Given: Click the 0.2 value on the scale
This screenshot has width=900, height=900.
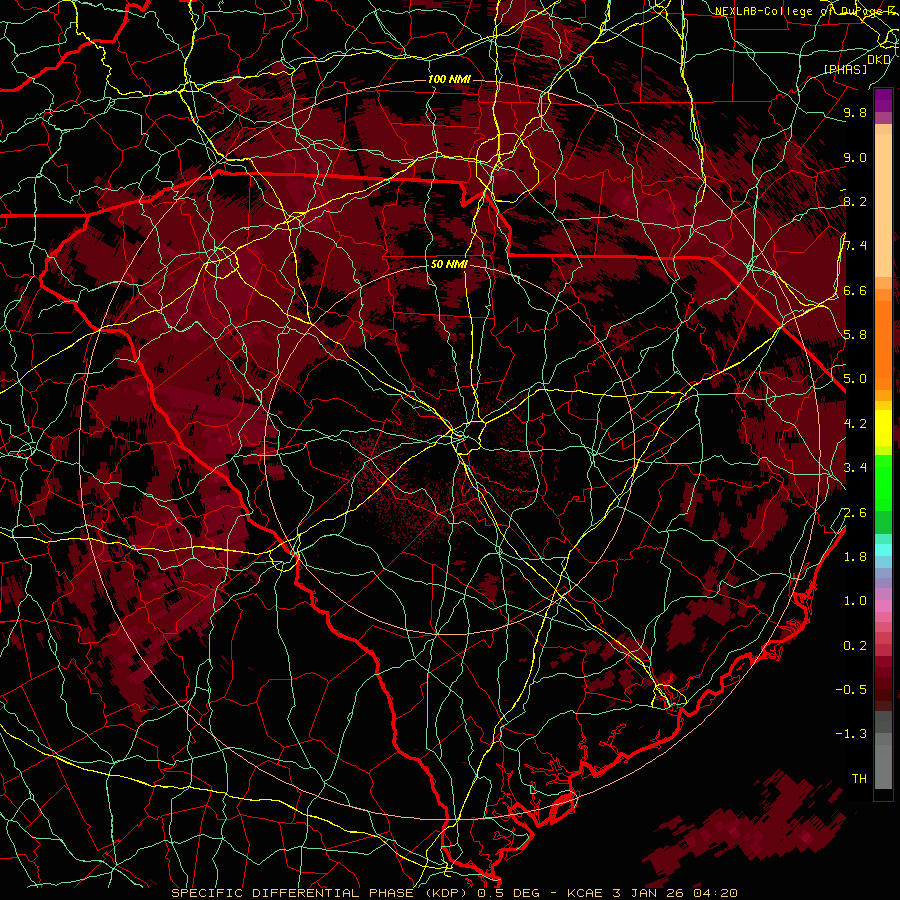Looking at the screenshot, I should 855,646.
